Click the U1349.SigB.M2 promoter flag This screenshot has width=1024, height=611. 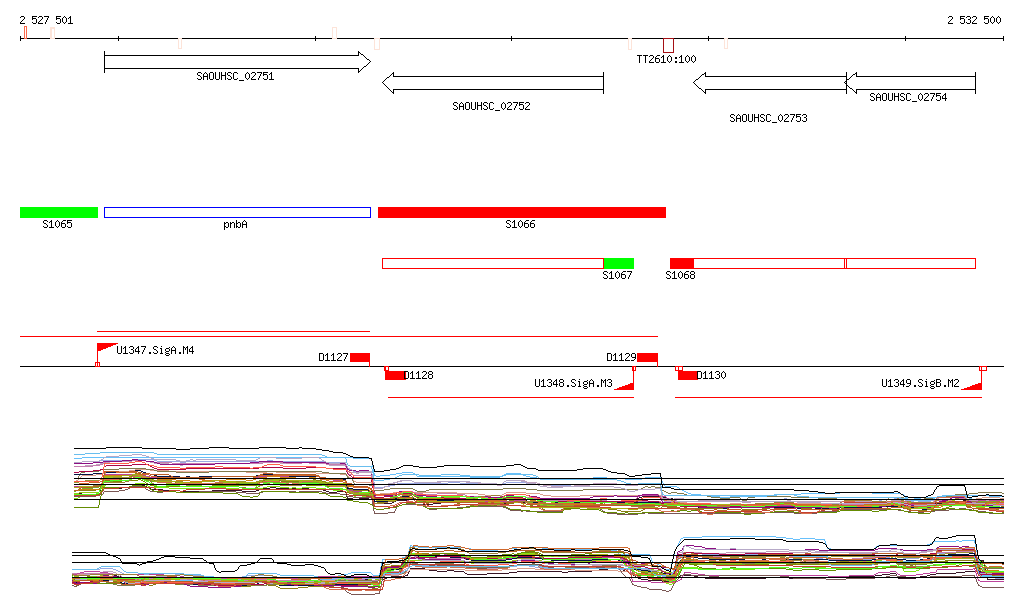972,386
